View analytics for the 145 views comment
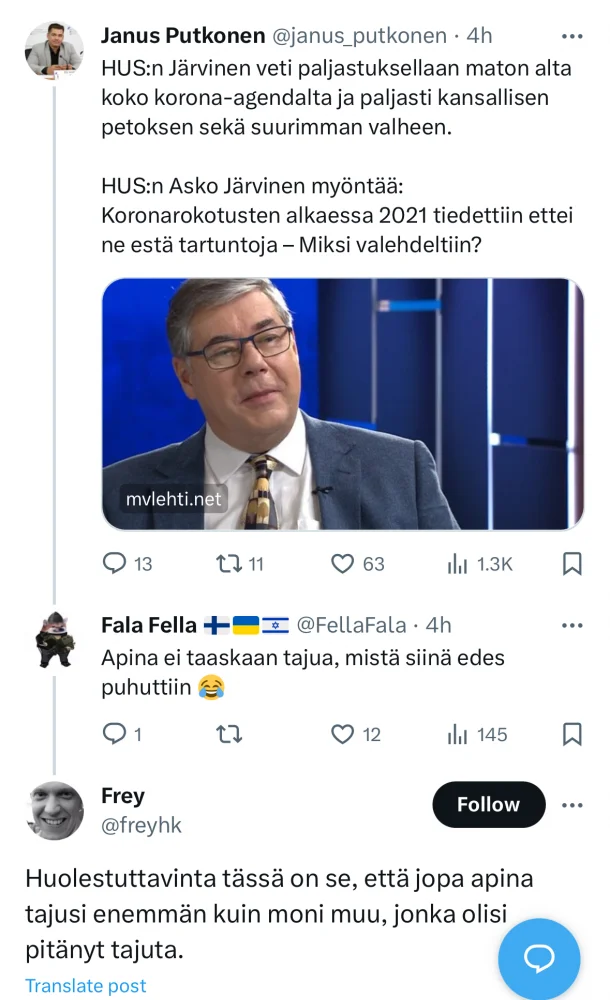The image size is (610, 1000). pyautogui.click(x=458, y=735)
